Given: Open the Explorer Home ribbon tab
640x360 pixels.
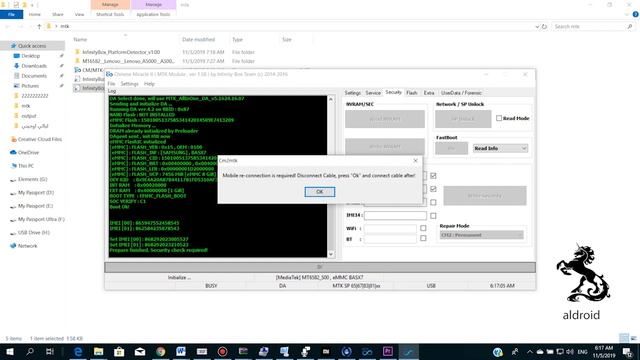Looking at the screenshot, I should (35, 14).
